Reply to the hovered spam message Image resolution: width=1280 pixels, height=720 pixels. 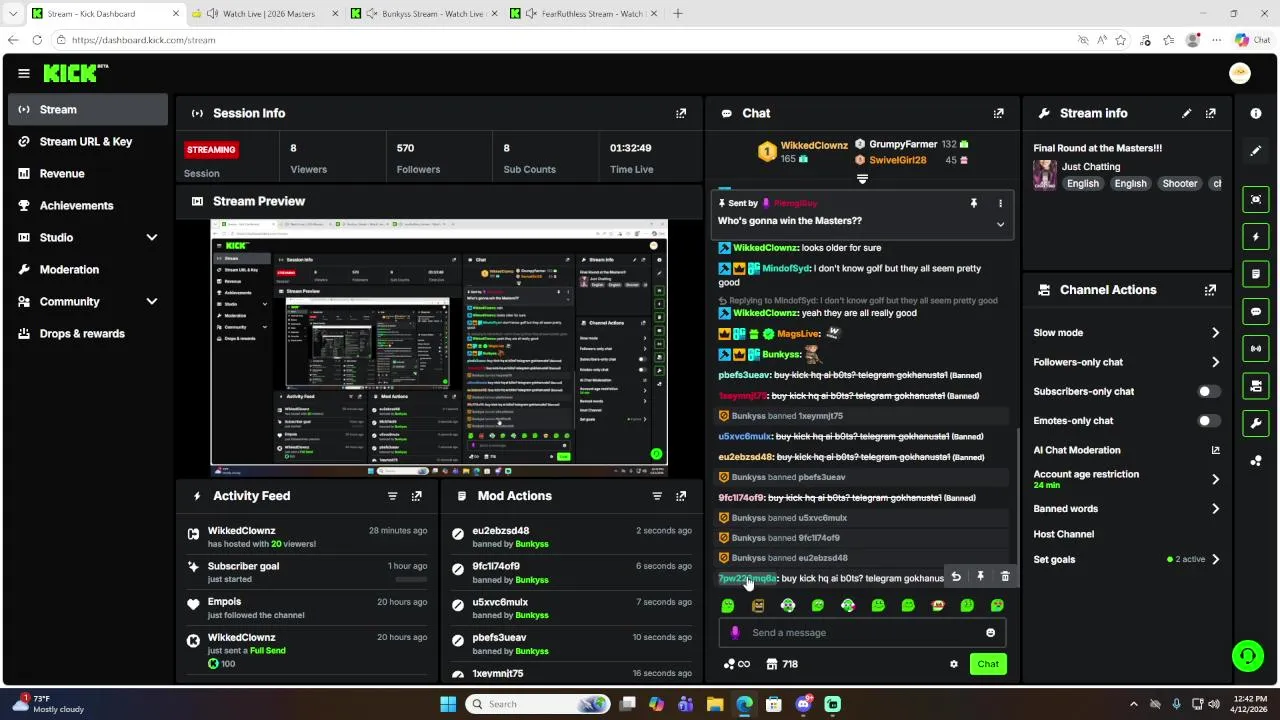click(x=956, y=577)
